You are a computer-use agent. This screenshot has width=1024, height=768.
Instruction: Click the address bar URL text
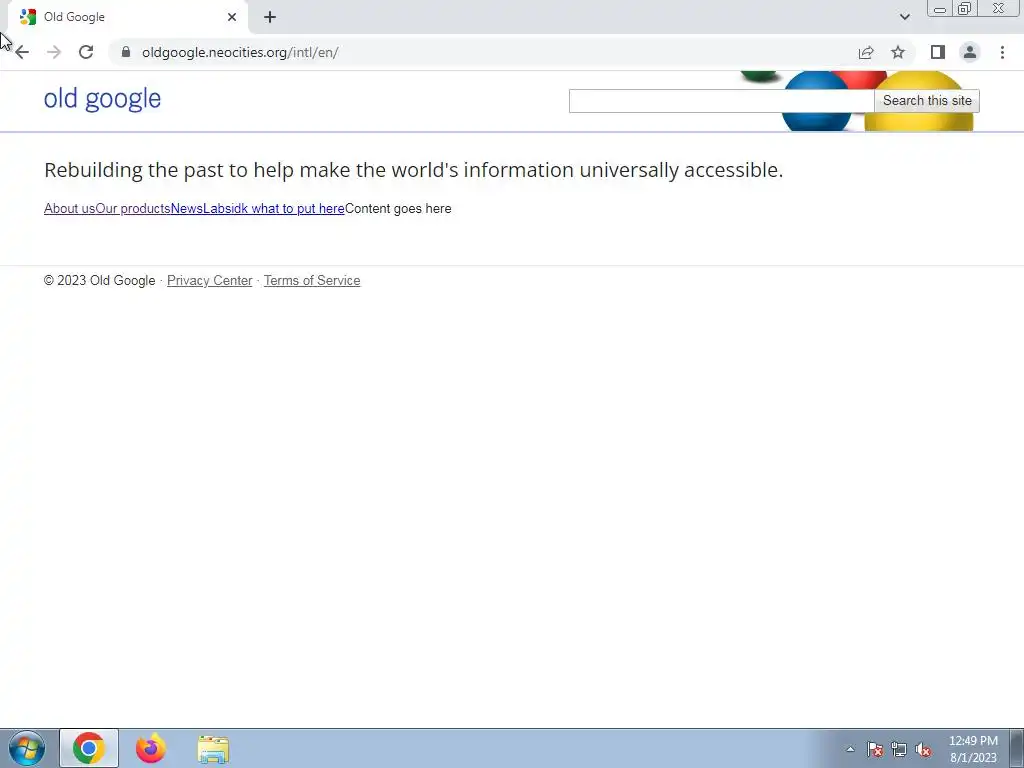240,52
